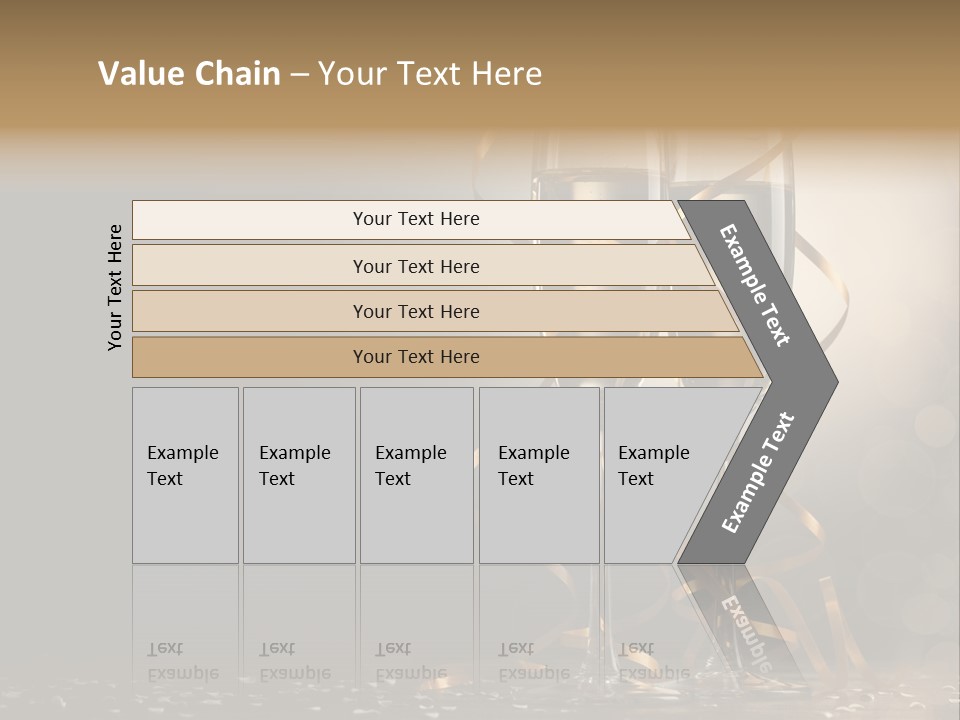Select the fourth gray 'Example Text' box
Viewport: 960px width, 720px height.
pyautogui.click(x=539, y=475)
